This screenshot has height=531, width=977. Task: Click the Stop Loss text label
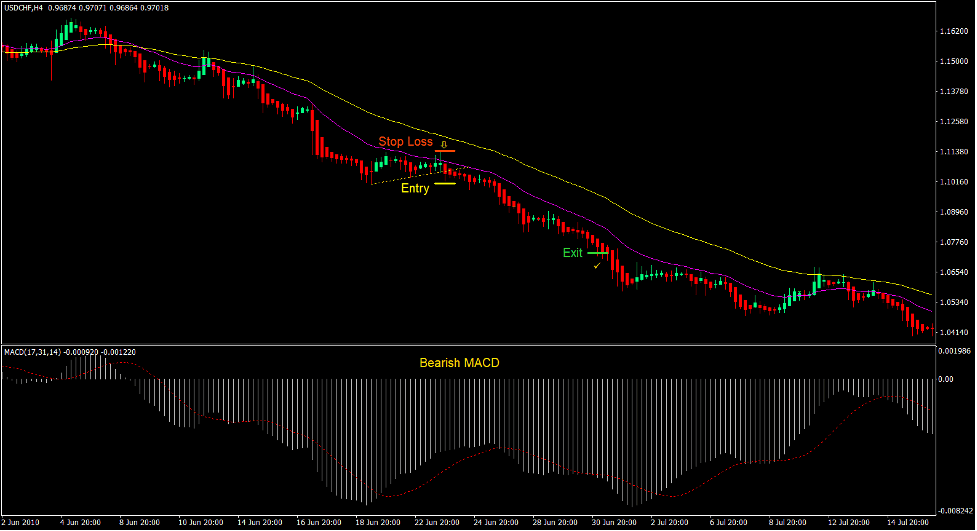[405, 142]
